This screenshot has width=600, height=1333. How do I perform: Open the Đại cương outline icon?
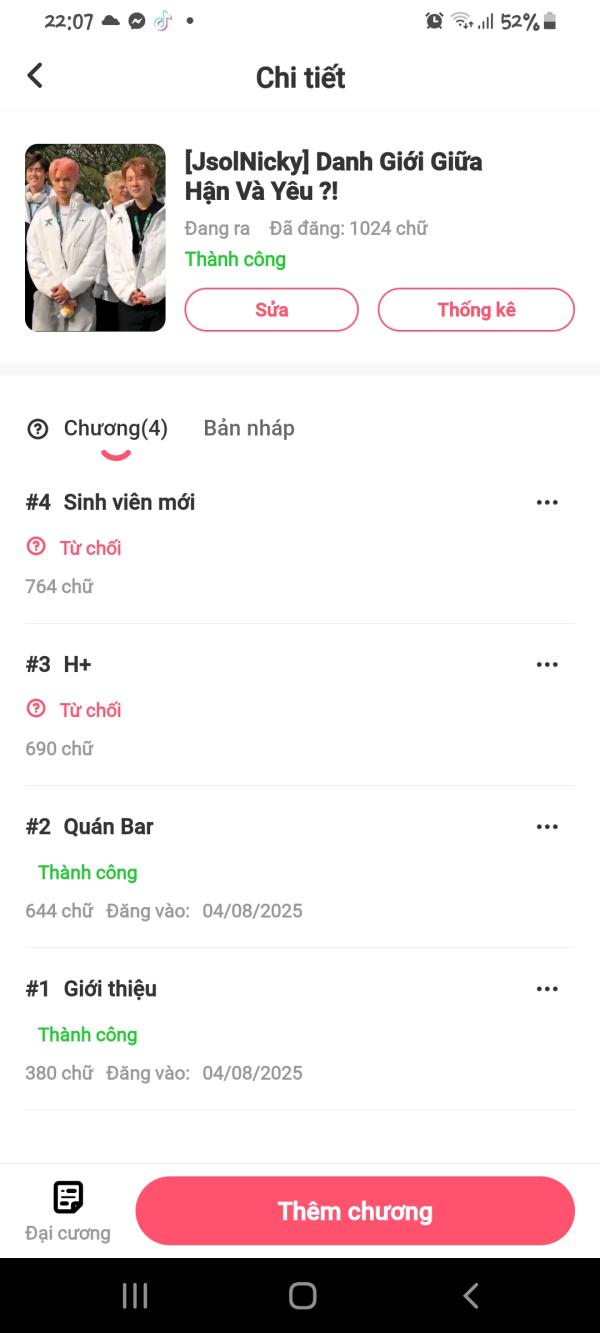68,1198
